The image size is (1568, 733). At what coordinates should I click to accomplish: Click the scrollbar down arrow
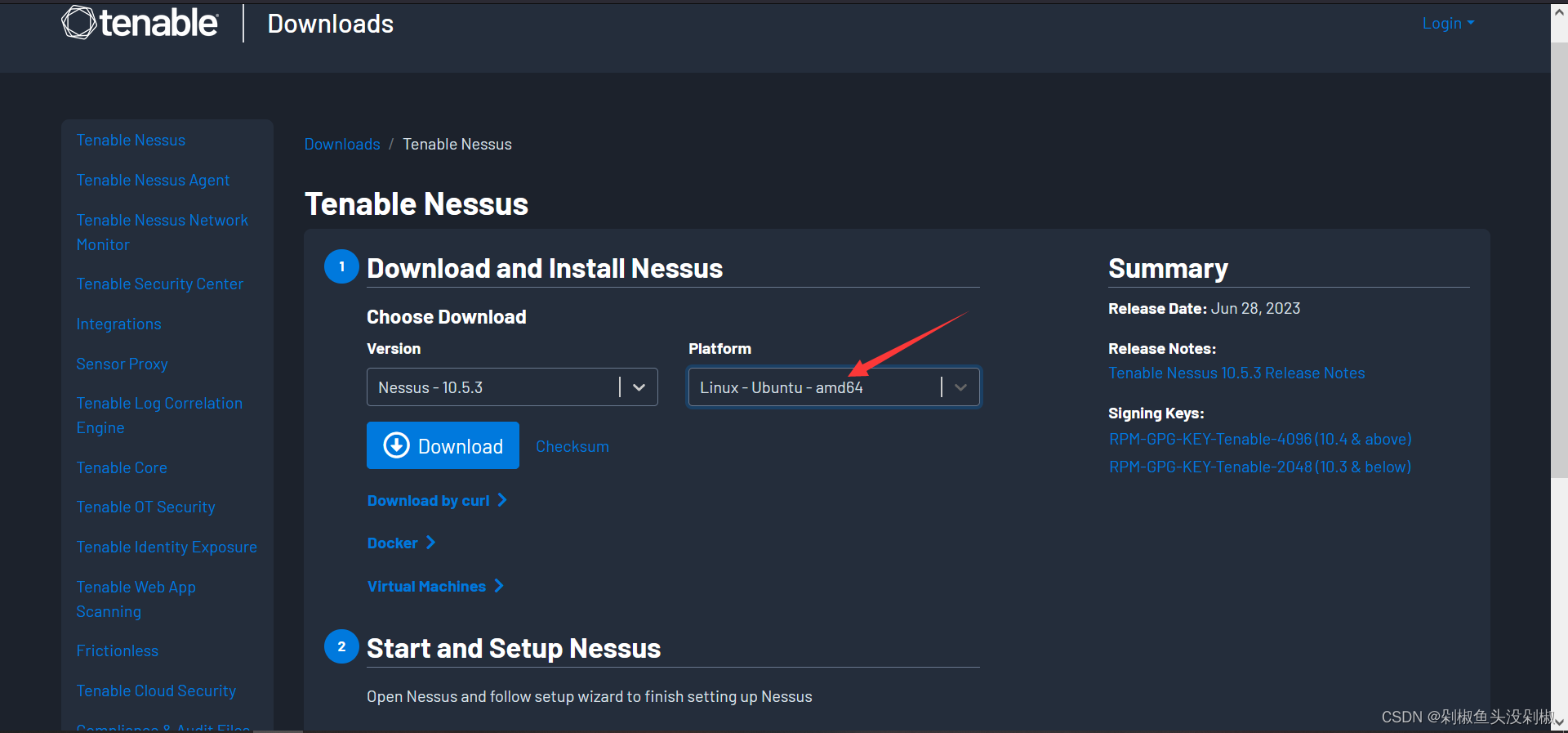click(x=1559, y=722)
